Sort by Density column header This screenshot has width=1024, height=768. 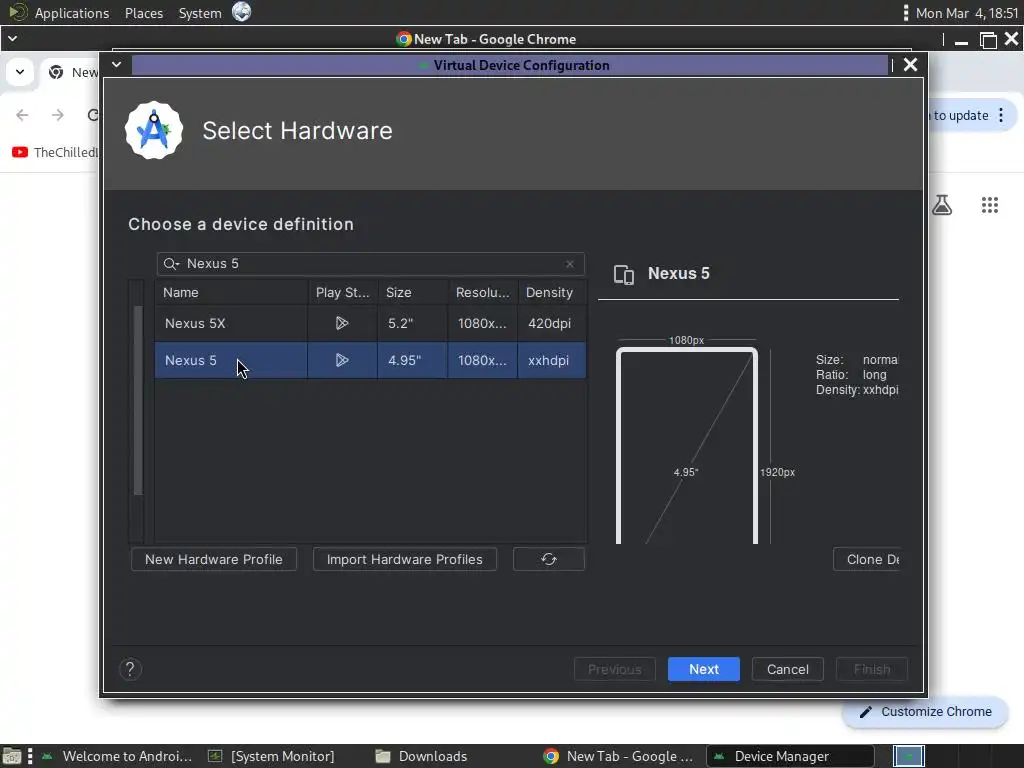[x=552, y=293]
